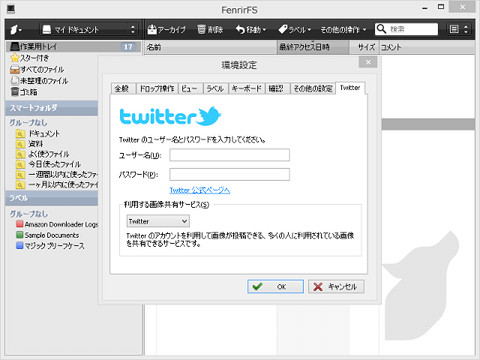Click the キャンセル cancel button
The width and height of the screenshot is (480, 360).
336,287
